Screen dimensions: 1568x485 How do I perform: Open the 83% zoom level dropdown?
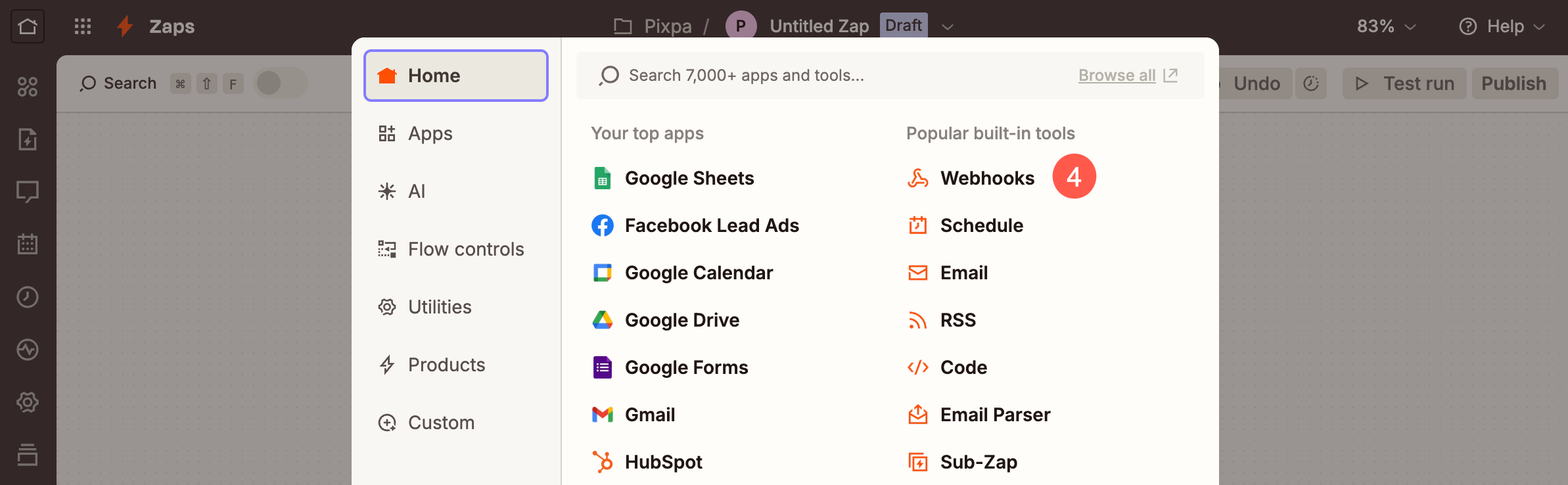1386,26
